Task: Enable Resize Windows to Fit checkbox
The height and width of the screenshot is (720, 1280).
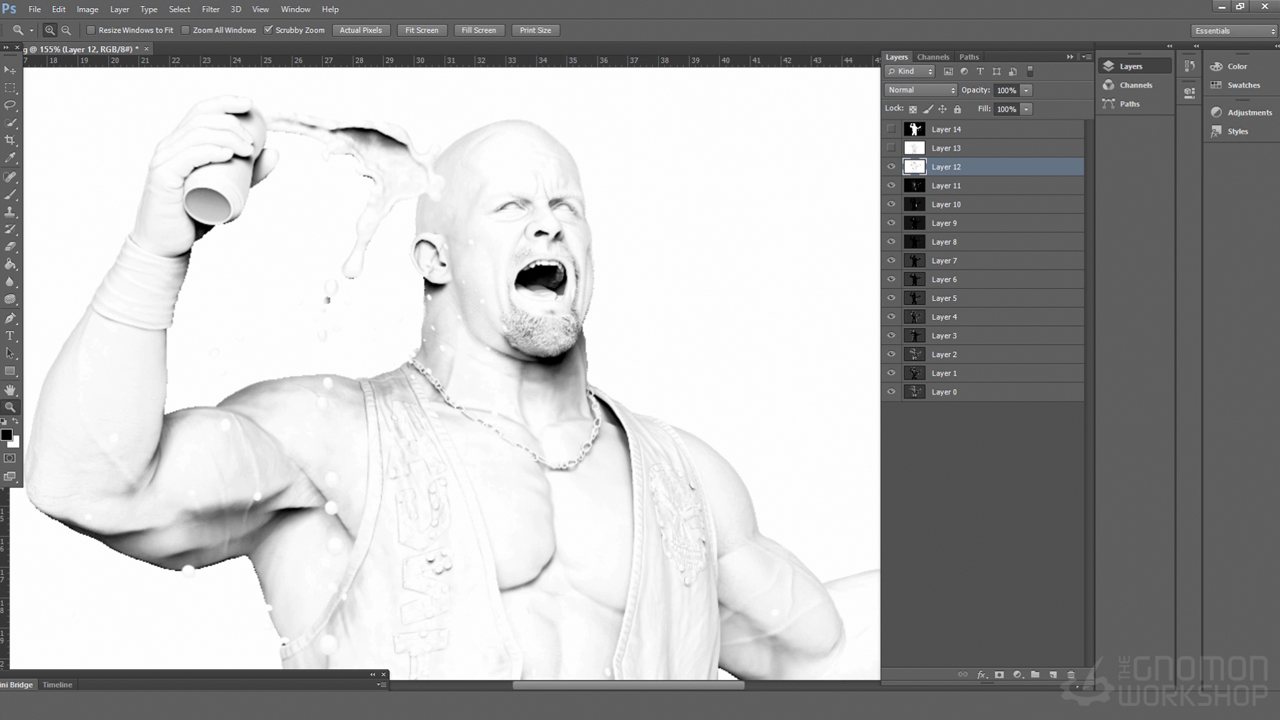Action: 91,30
